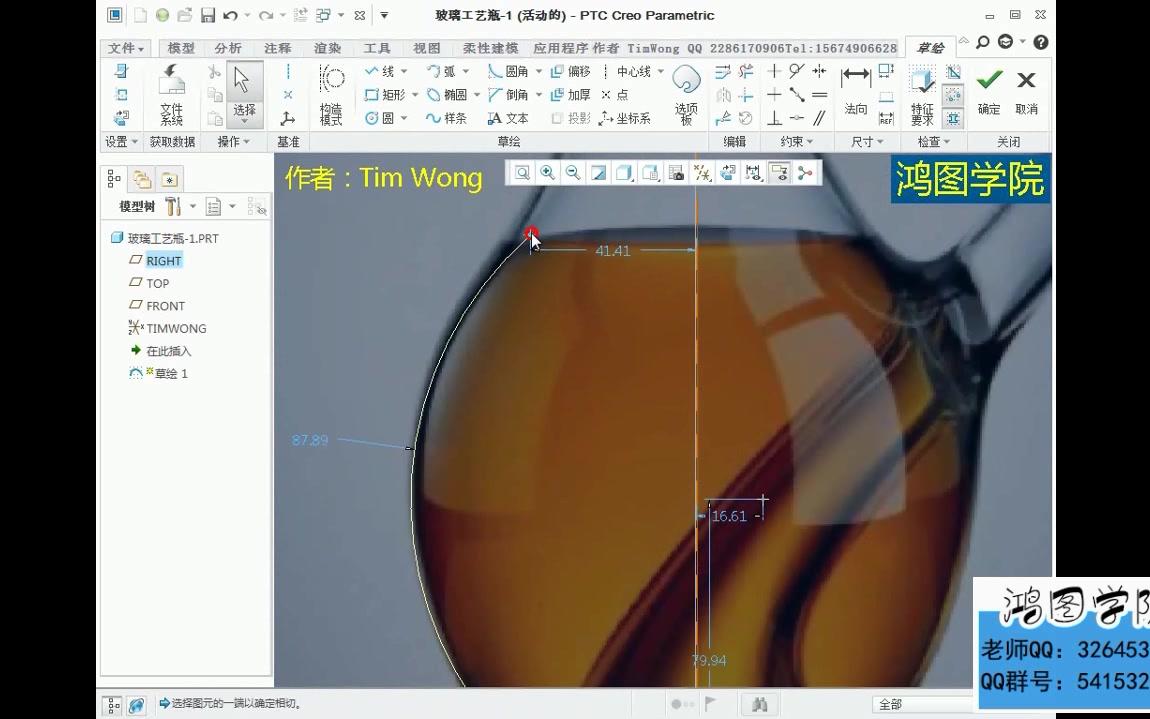The height and width of the screenshot is (719, 1150).
Task: Select the RIGHT datum plane in model tree
Action: click(x=162, y=260)
